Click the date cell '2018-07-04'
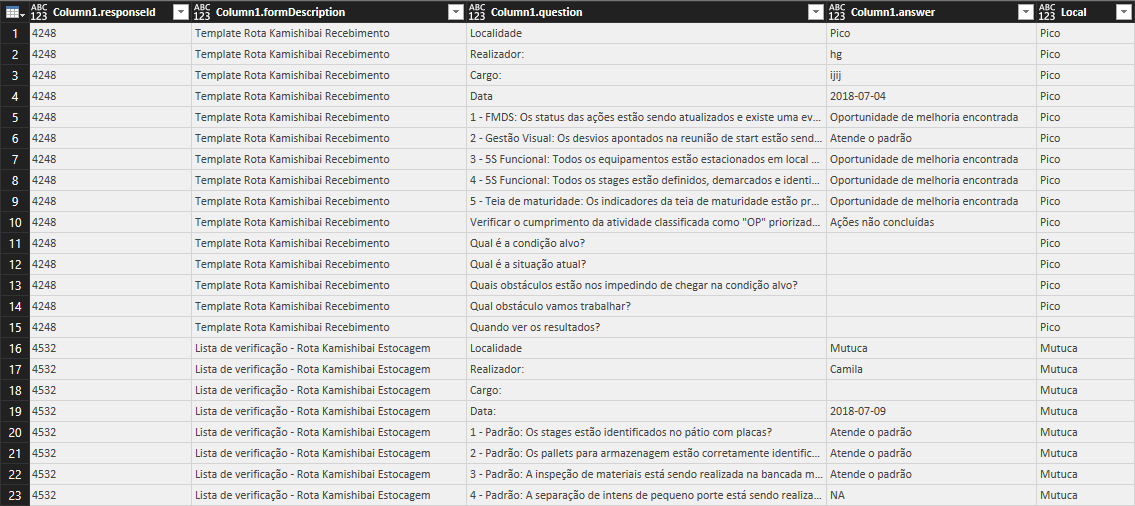 click(x=931, y=96)
